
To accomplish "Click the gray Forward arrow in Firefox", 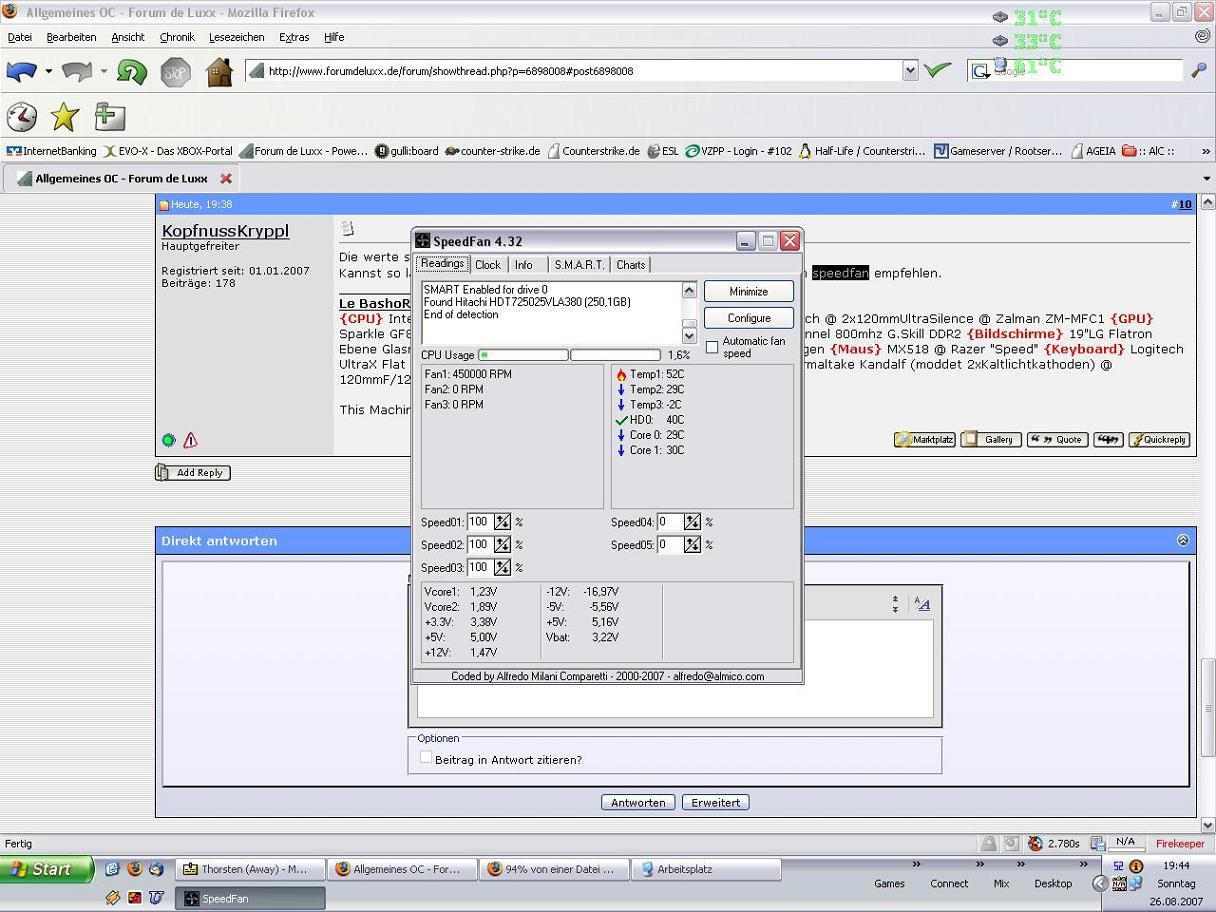I will 77,71.
